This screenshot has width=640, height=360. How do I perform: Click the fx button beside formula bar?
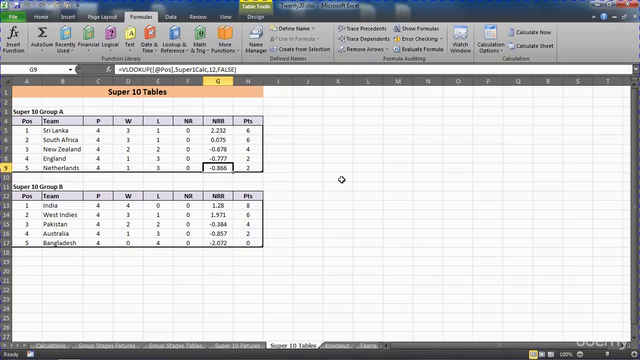point(109,69)
